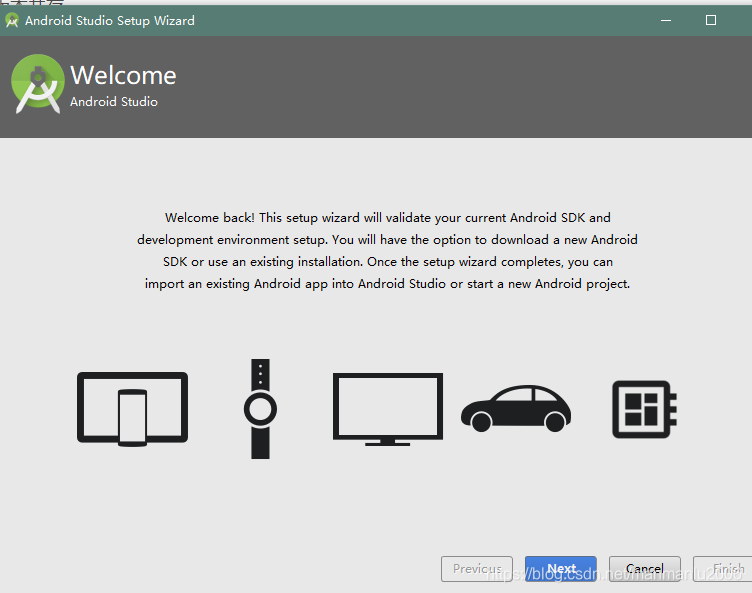Maximize the Setup Wizard window
The image size is (752, 593).
pyautogui.click(x=711, y=20)
